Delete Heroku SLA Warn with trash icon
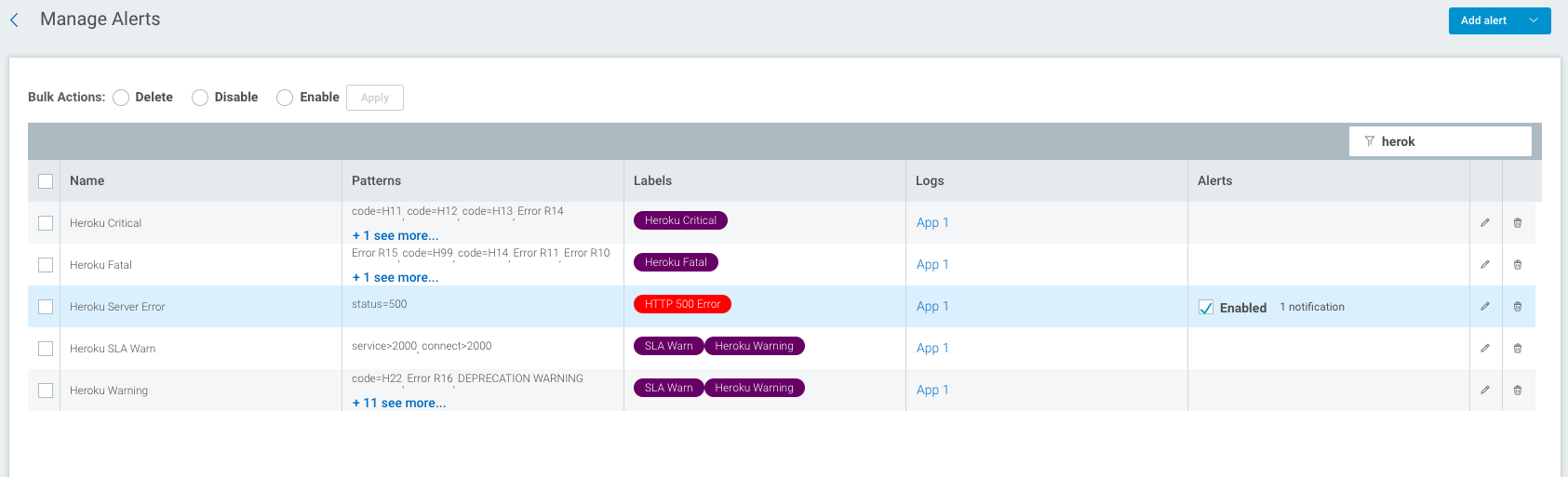The width and height of the screenshot is (1568, 477). point(1518,349)
